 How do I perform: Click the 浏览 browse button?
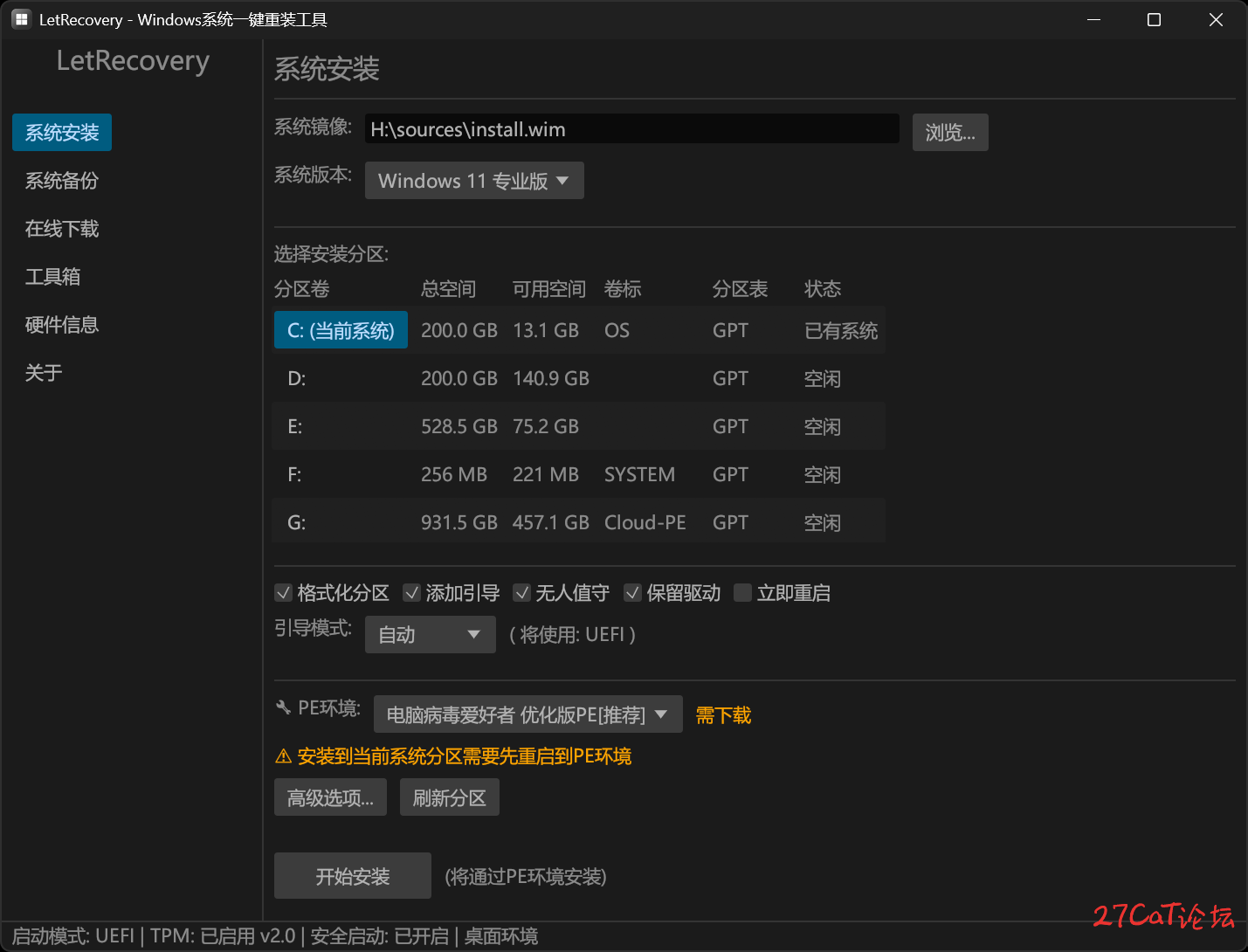(x=949, y=132)
